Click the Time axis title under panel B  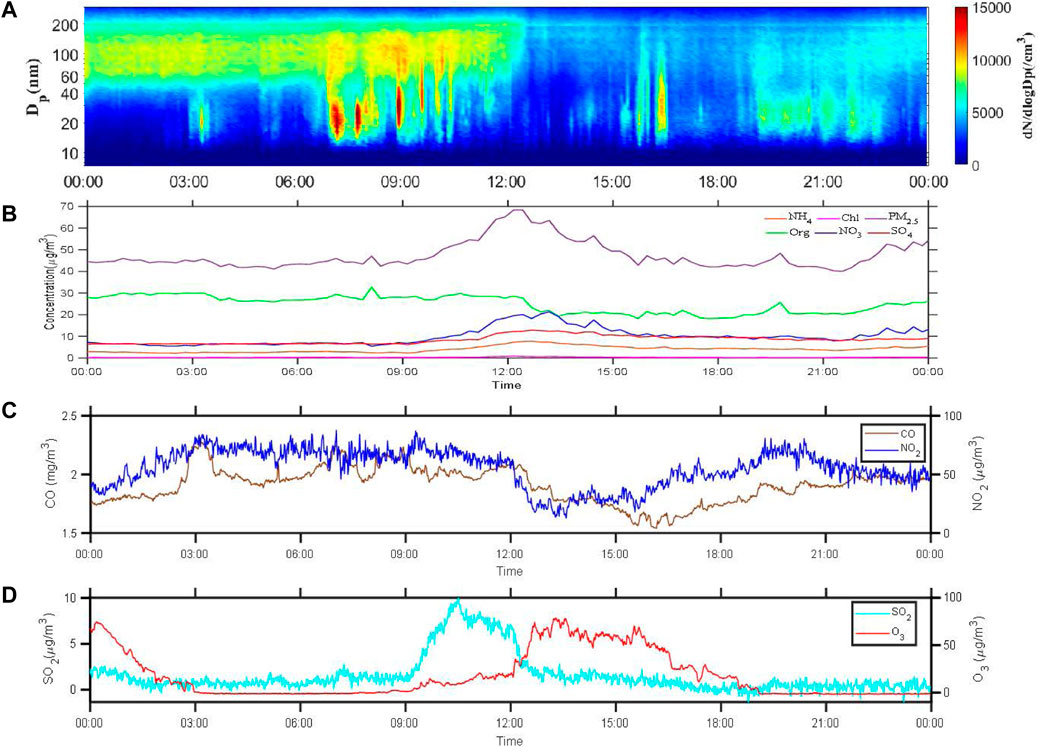coord(506,385)
